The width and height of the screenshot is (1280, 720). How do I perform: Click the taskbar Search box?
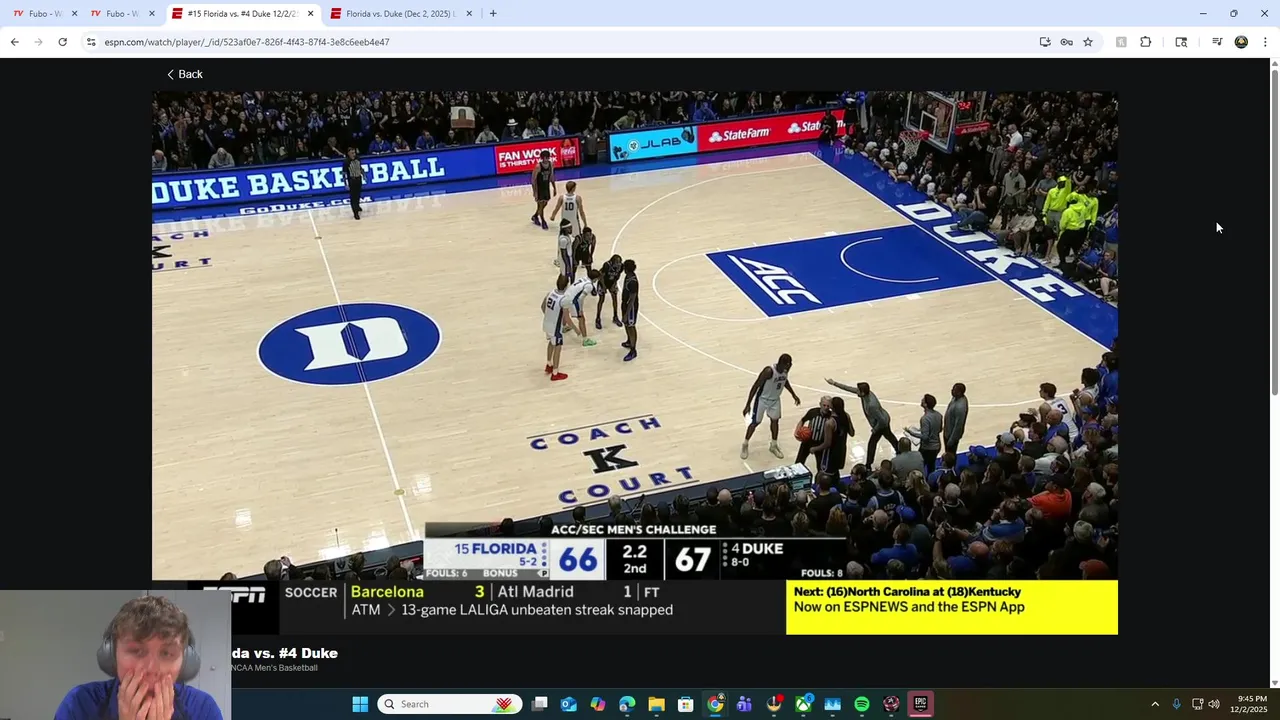pos(450,704)
